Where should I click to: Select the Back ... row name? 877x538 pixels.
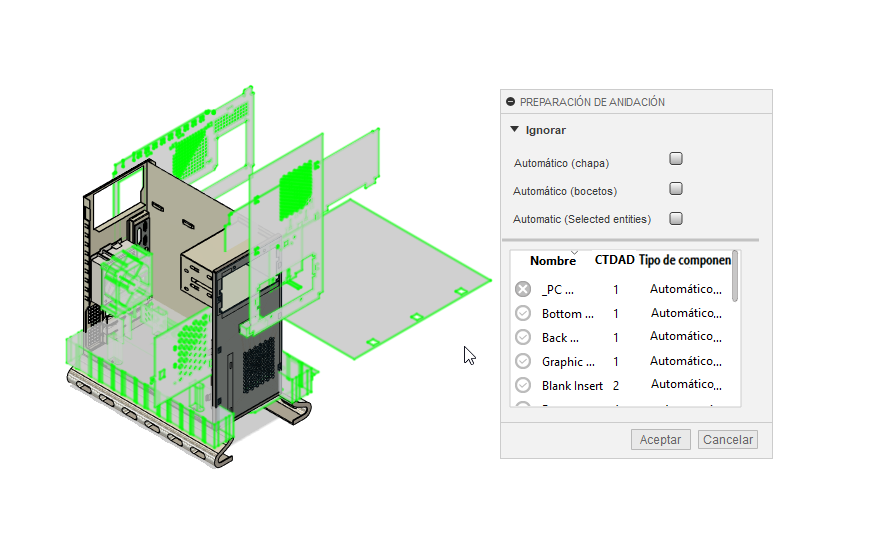(x=560, y=338)
